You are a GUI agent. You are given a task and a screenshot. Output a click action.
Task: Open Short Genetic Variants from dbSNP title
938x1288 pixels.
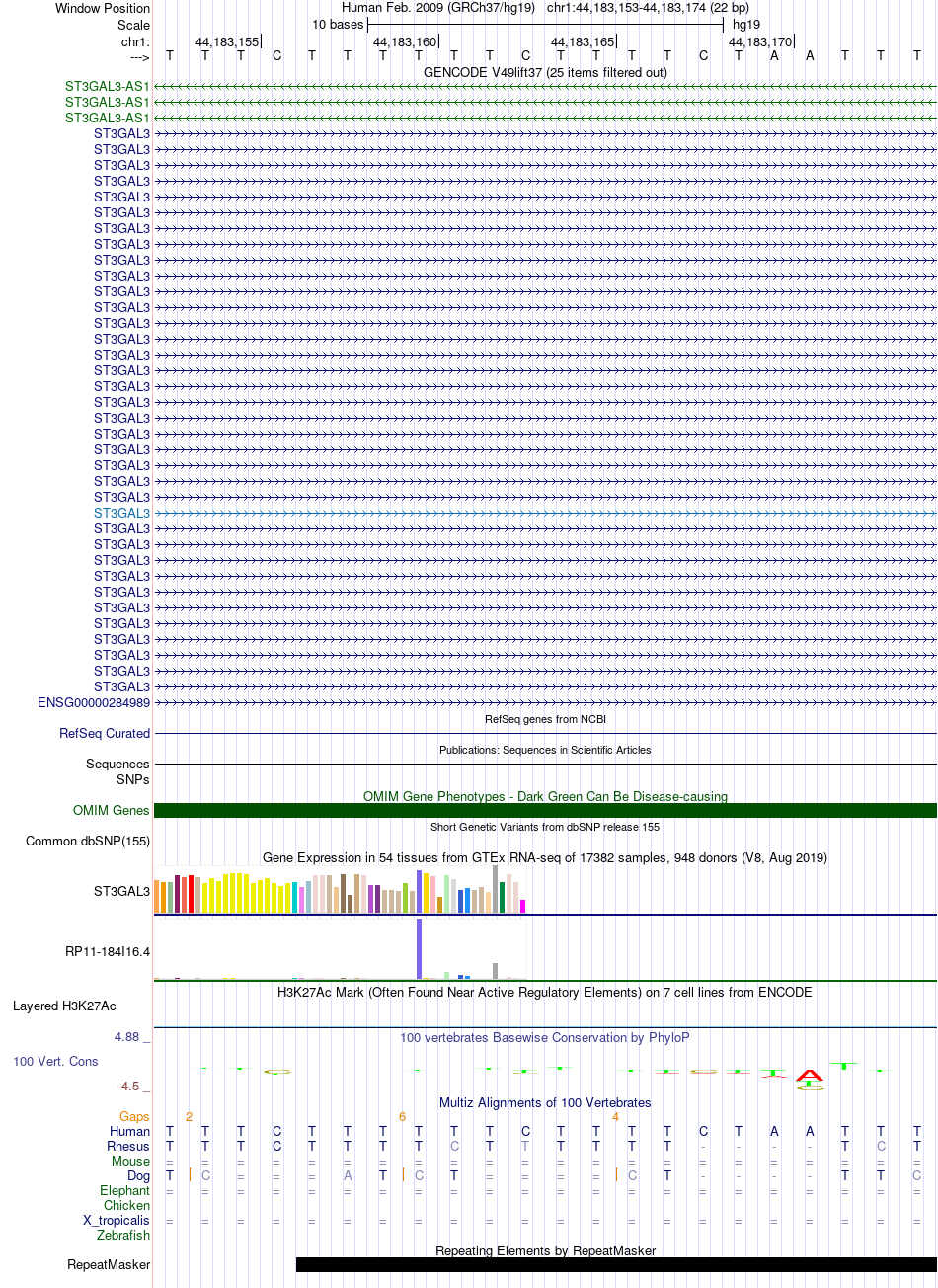[x=545, y=827]
